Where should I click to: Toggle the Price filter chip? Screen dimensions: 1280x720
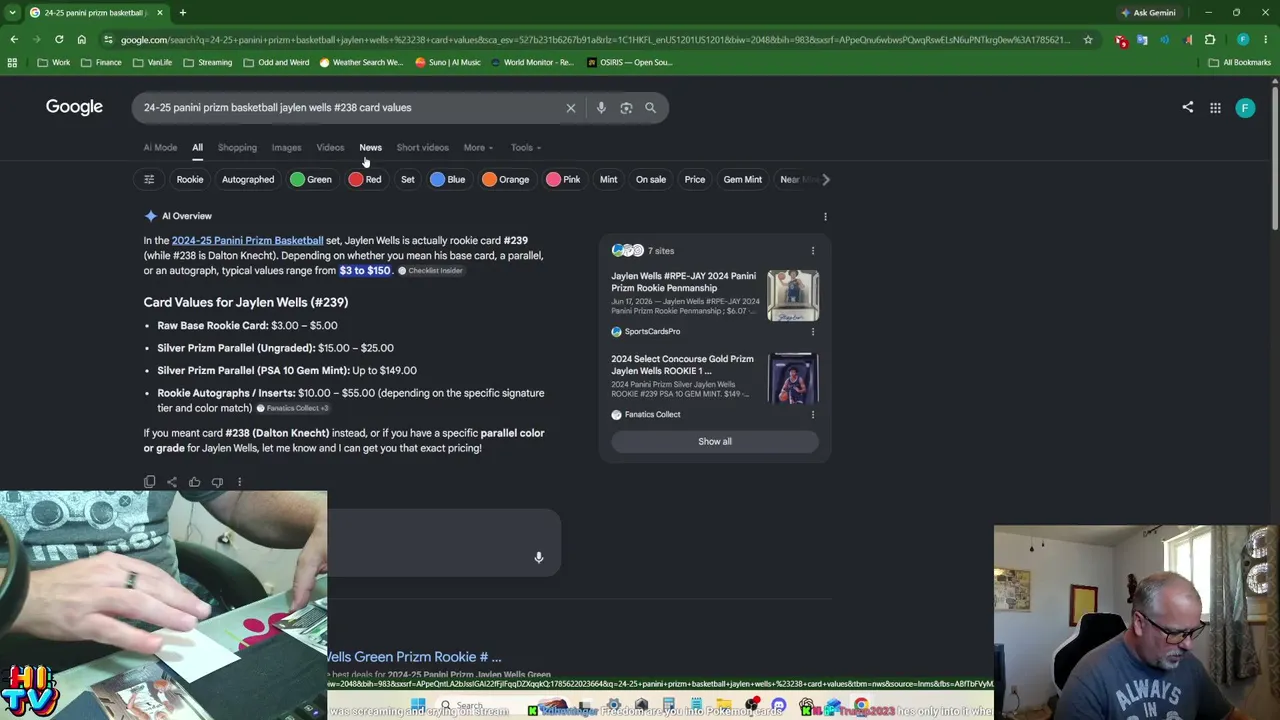(x=695, y=180)
